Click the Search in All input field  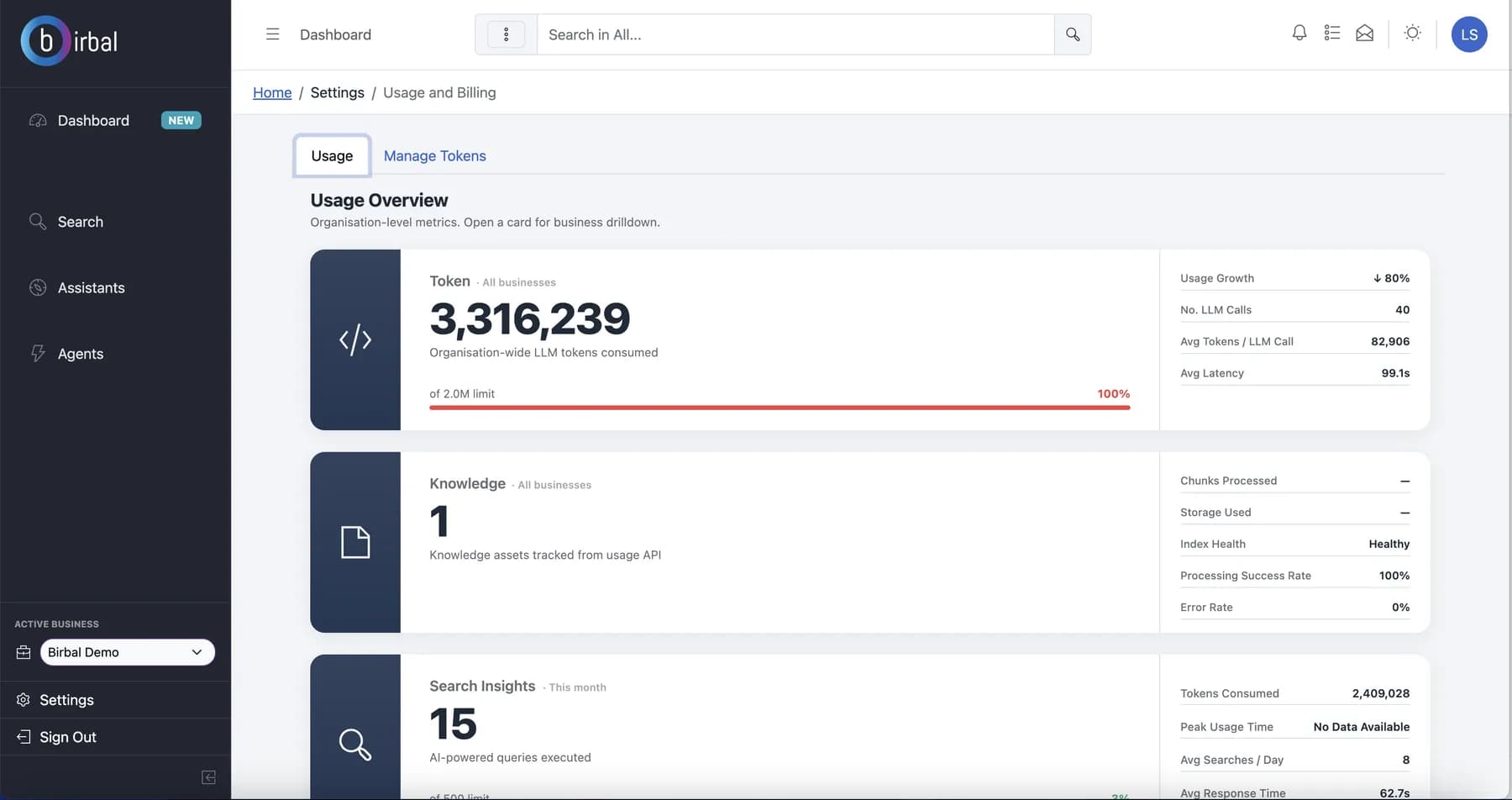(795, 34)
